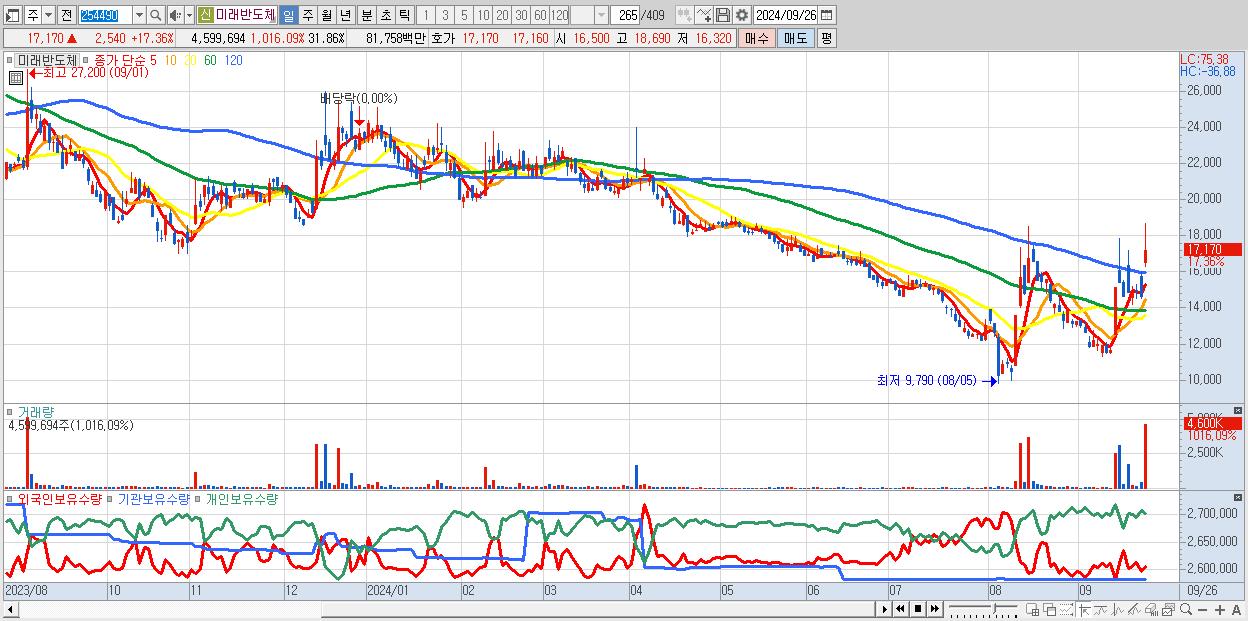
Task: Select the 120-day moving average legend
Action: point(233,60)
